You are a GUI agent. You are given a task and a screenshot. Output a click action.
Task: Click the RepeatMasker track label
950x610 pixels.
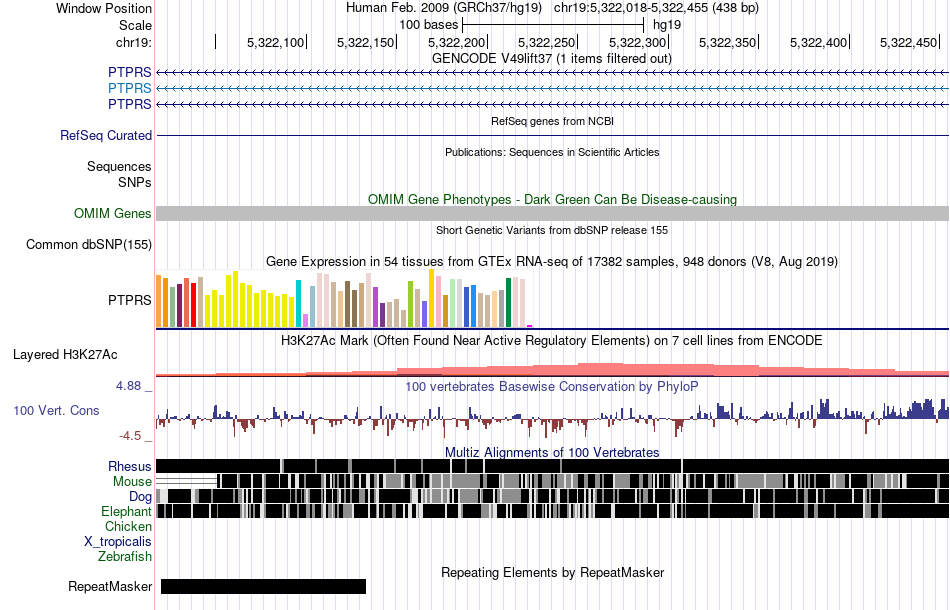pos(110,586)
